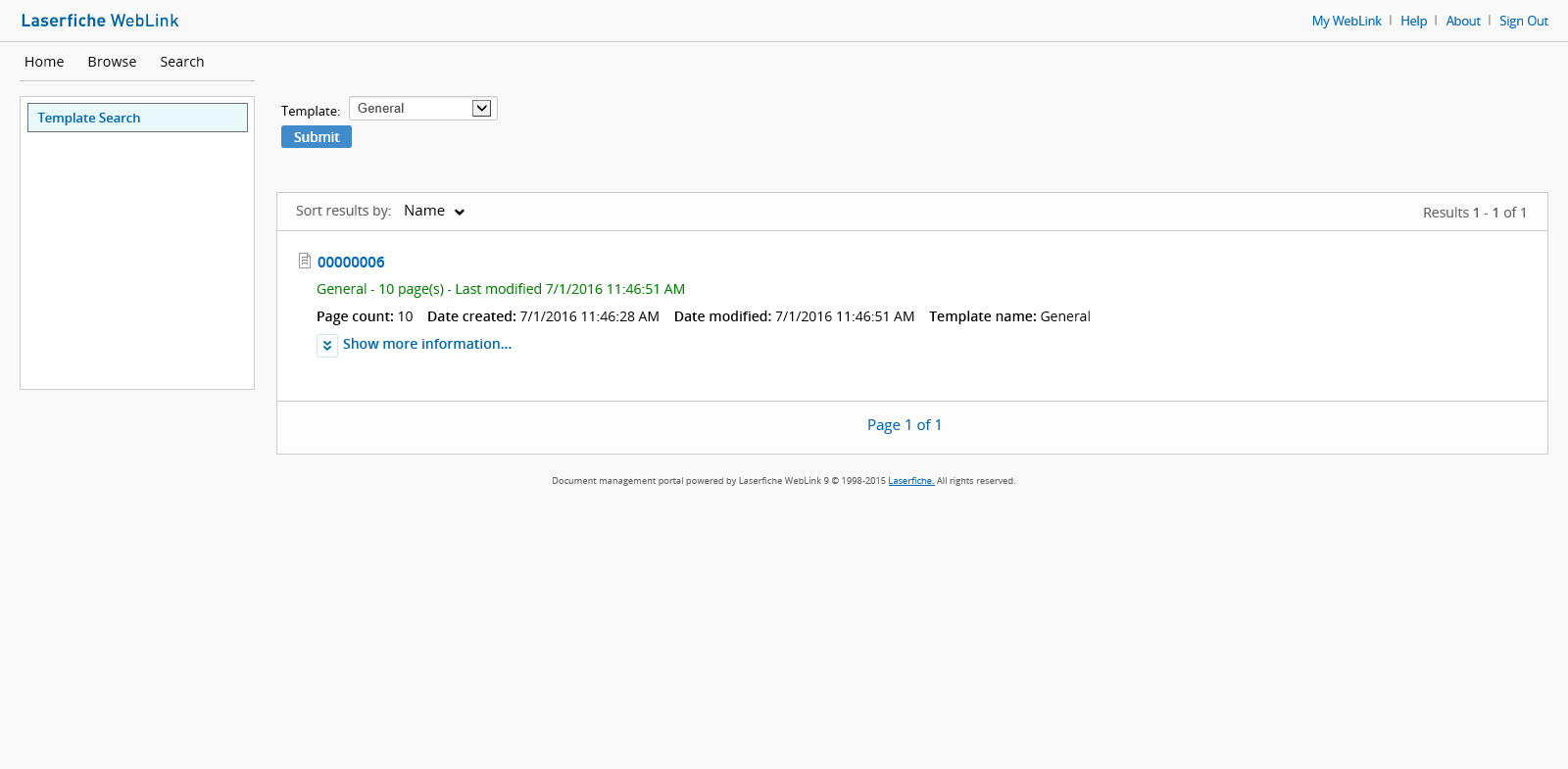Click the green General 10 page(s) summary line

tap(500, 289)
